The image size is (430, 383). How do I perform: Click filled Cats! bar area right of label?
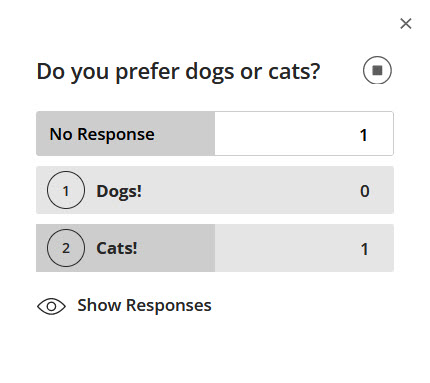pyautogui.click(x=176, y=248)
